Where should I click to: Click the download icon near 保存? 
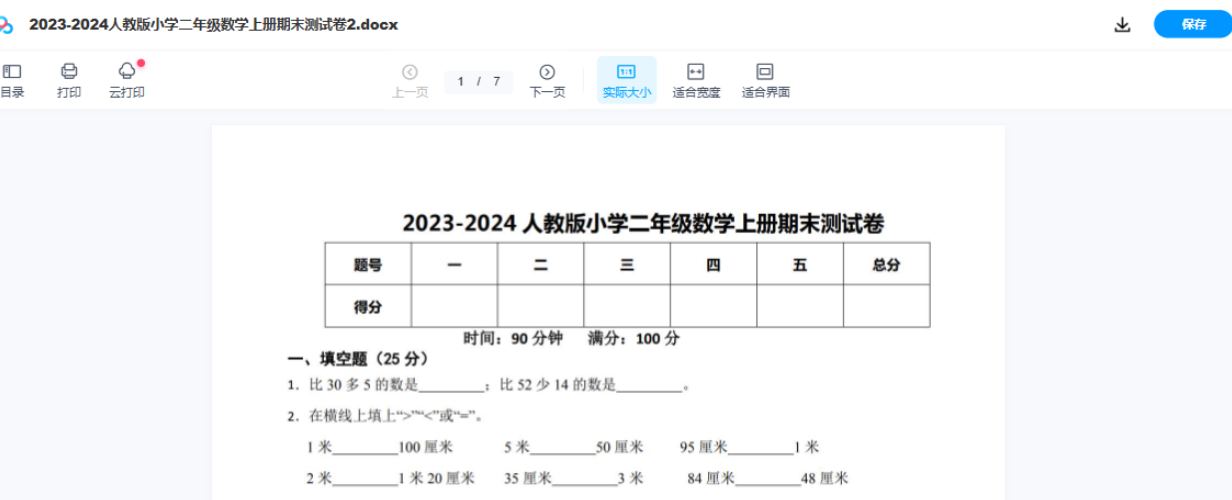pos(1122,25)
